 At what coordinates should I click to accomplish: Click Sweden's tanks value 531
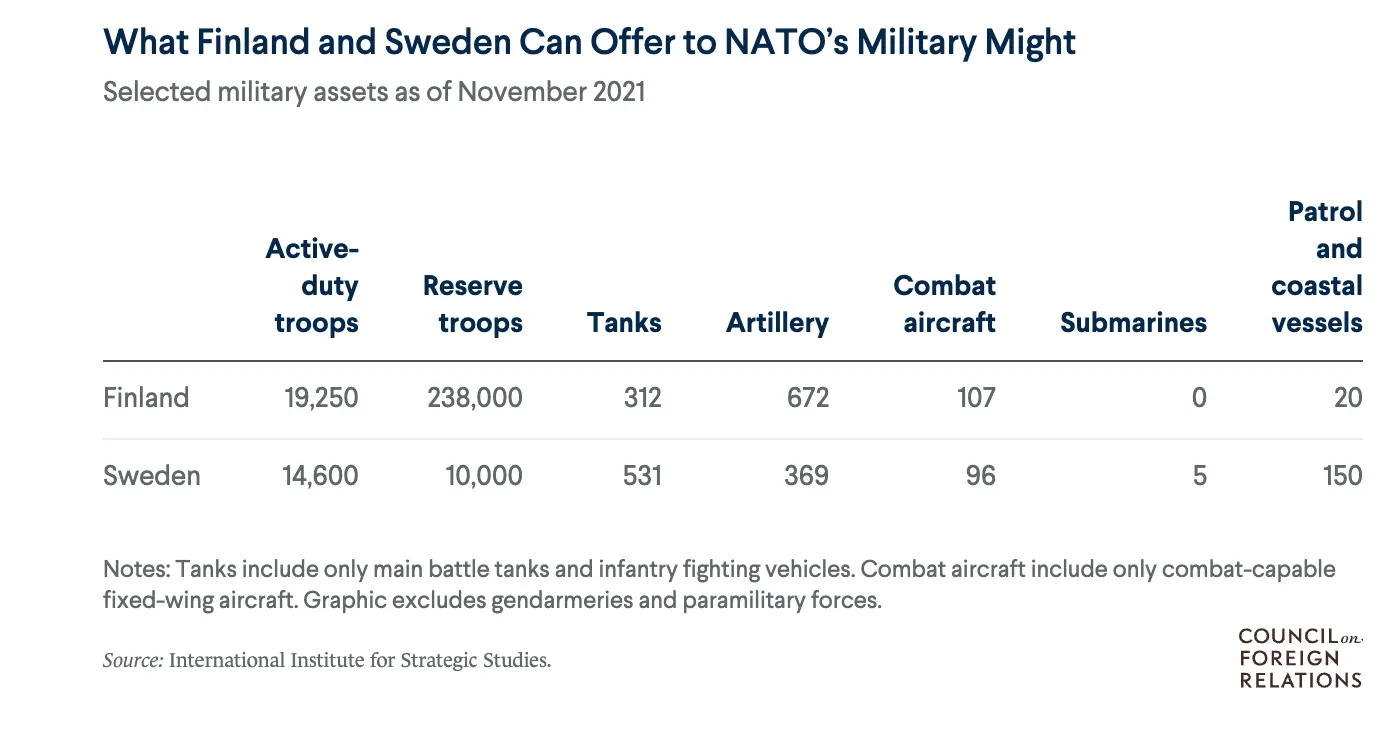point(641,475)
